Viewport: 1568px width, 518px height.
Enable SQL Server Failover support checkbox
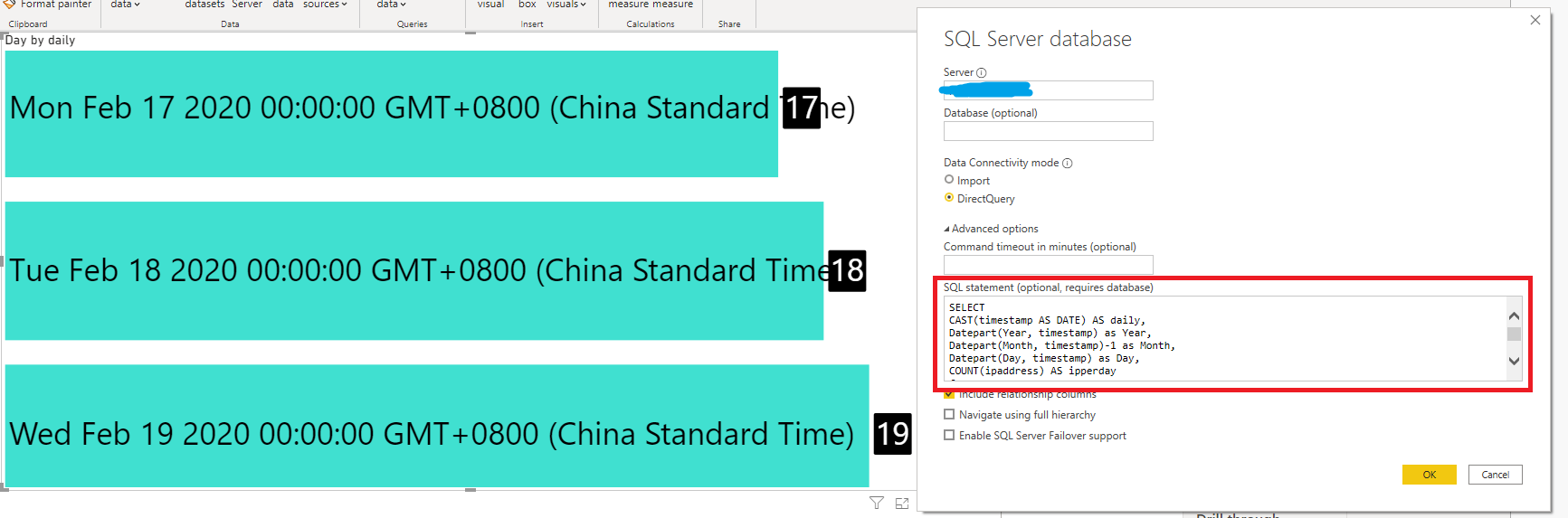pos(949,435)
